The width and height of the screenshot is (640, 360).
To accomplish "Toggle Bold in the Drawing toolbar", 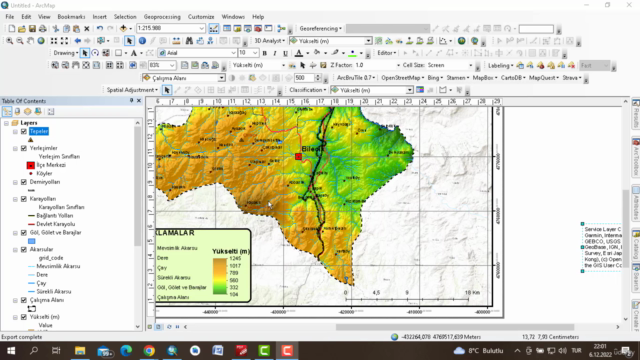I will click(x=264, y=53).
